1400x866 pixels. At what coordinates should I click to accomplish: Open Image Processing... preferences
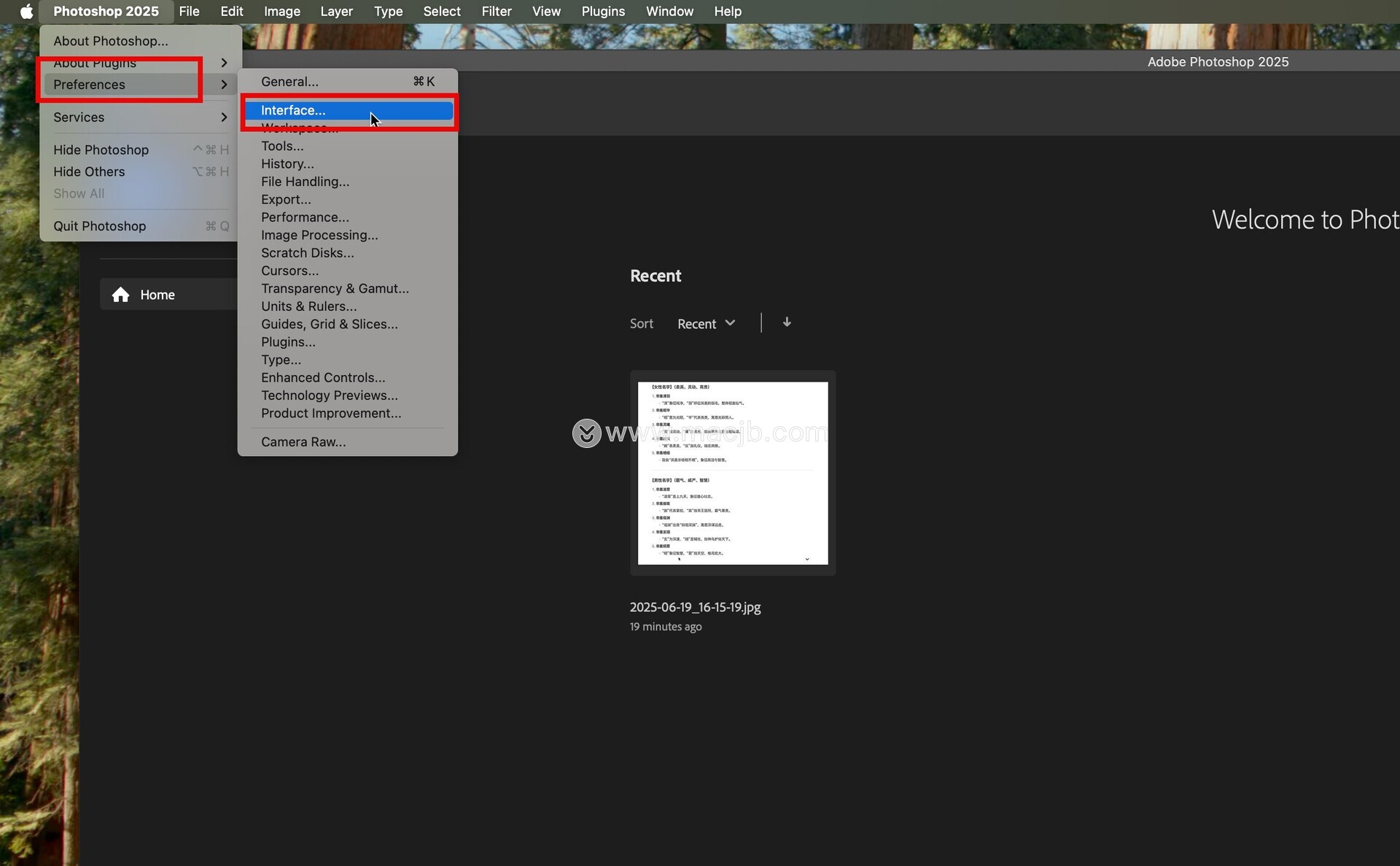click(x=348, y=235)
